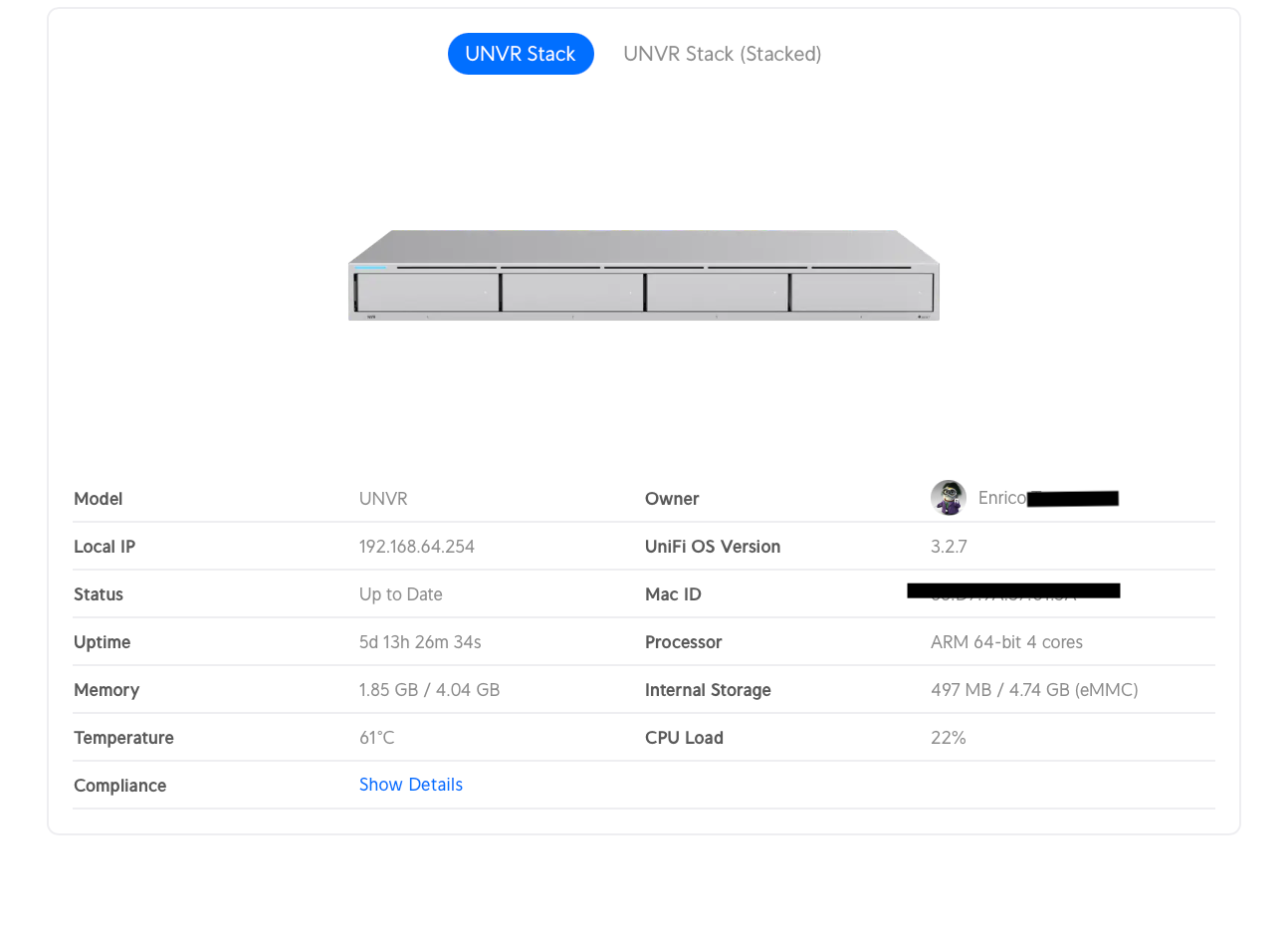1288x932 pixels.
Task: Click the Local IP value 192.168.64.254
Action: point(416,547)
